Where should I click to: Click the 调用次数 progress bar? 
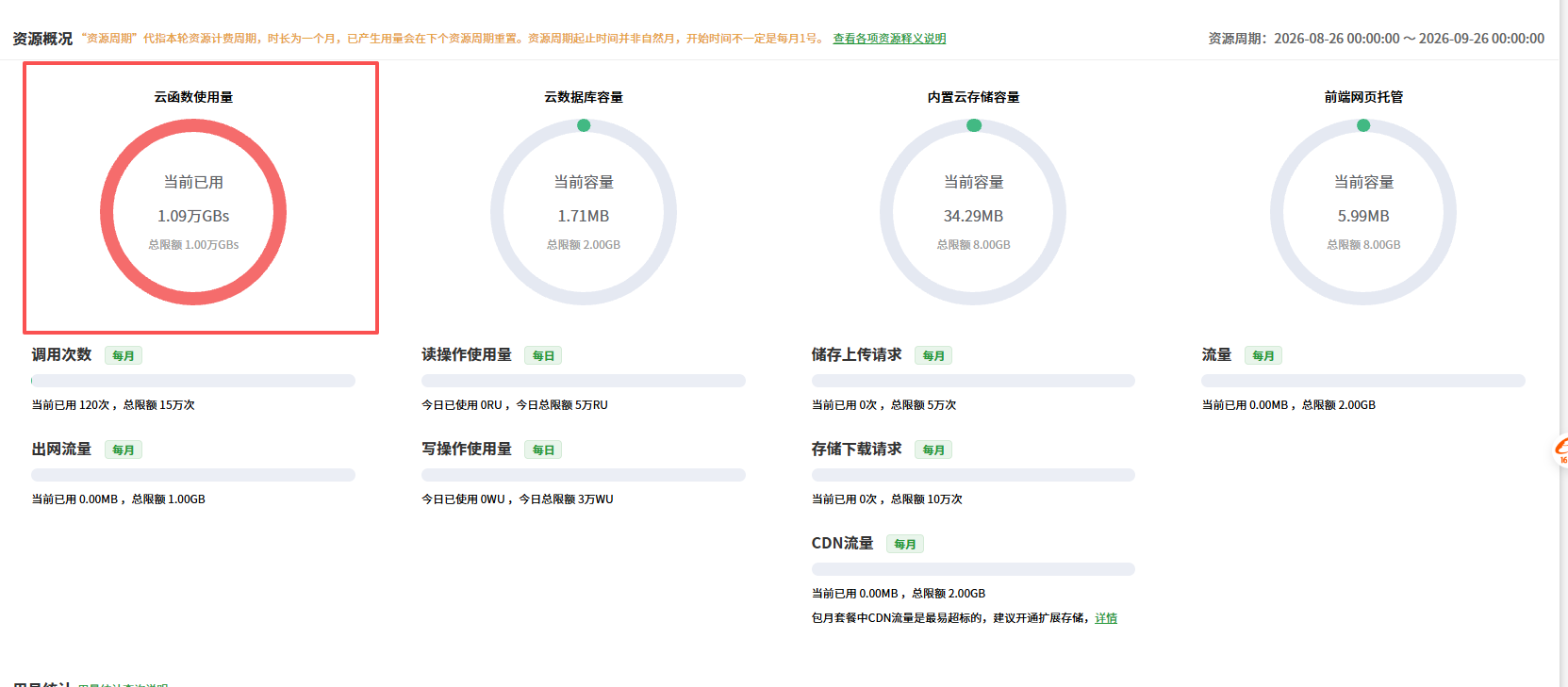point(193,381)
